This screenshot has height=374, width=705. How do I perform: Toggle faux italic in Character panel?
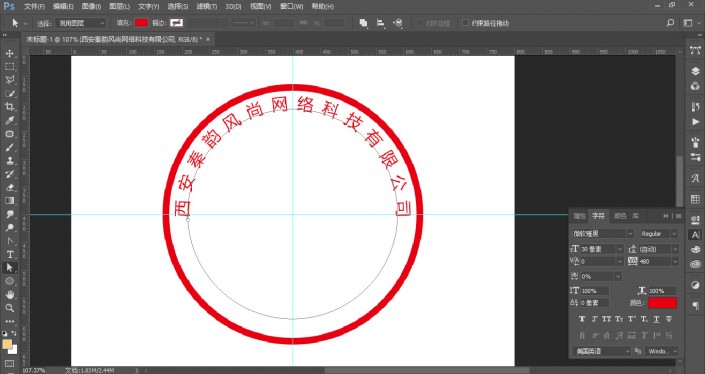tap(594, 319)
